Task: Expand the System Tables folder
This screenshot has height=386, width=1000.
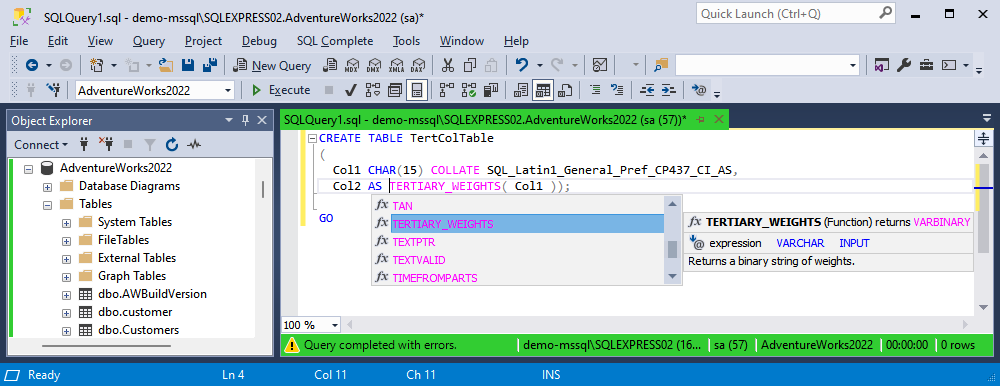Action: [66, 223]
